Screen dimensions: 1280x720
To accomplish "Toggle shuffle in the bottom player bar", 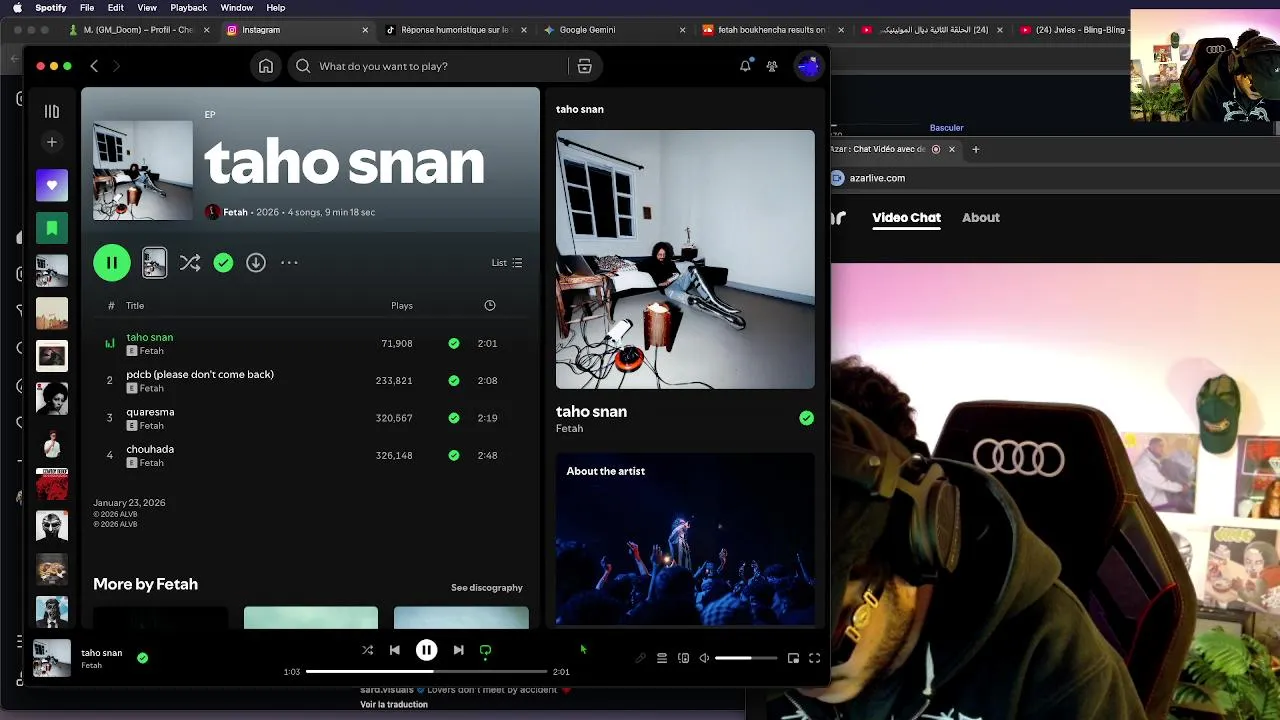I will pyautogui.click(x=367, y=650).
